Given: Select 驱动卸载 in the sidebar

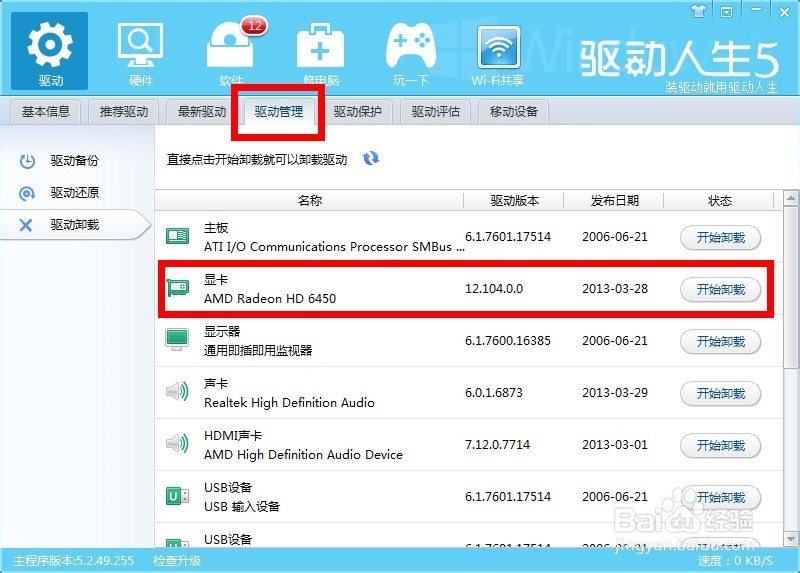Looking at the screenshot, I should coord(74,225).
